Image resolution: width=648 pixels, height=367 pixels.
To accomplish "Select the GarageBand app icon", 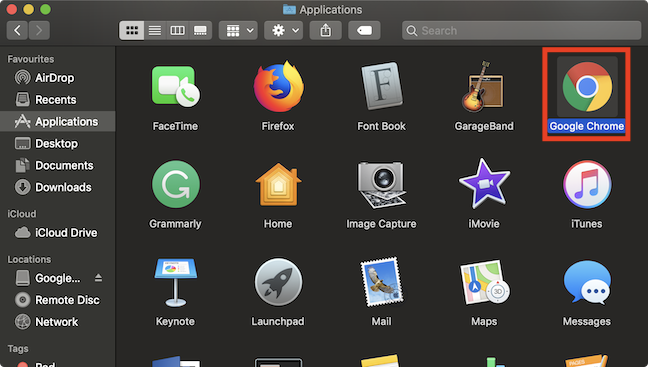I will 483,86.
